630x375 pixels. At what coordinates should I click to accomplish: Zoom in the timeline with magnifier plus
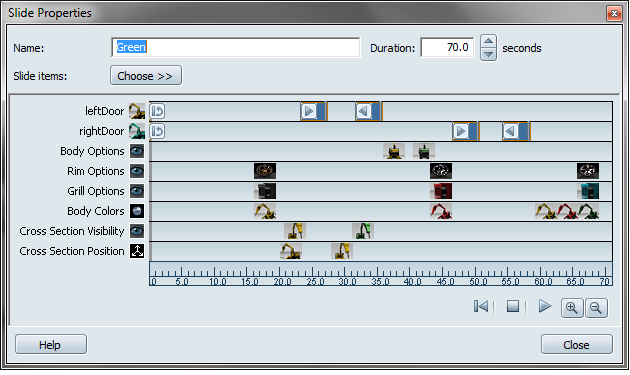[572, 308]
